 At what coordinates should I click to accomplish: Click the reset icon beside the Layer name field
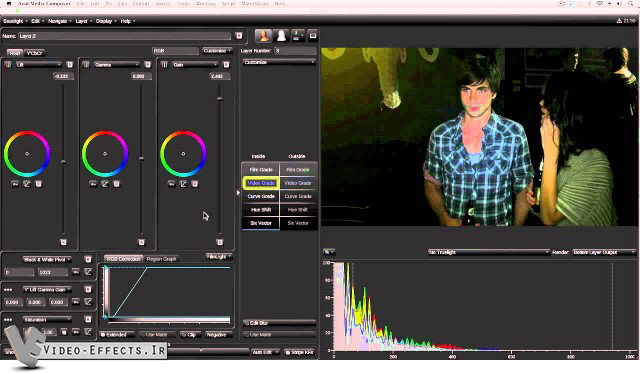239,36
